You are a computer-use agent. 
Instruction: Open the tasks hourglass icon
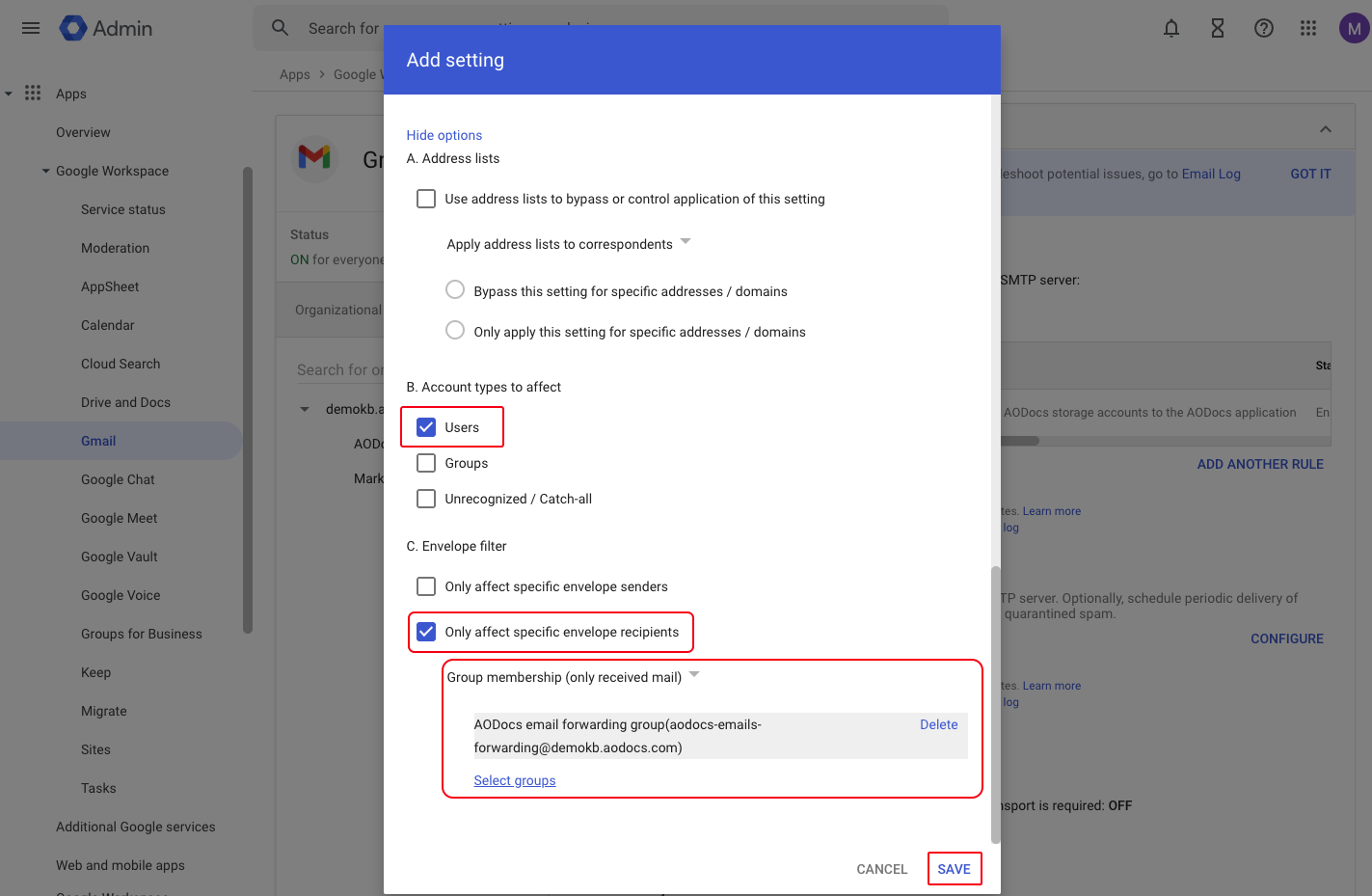1218,28
